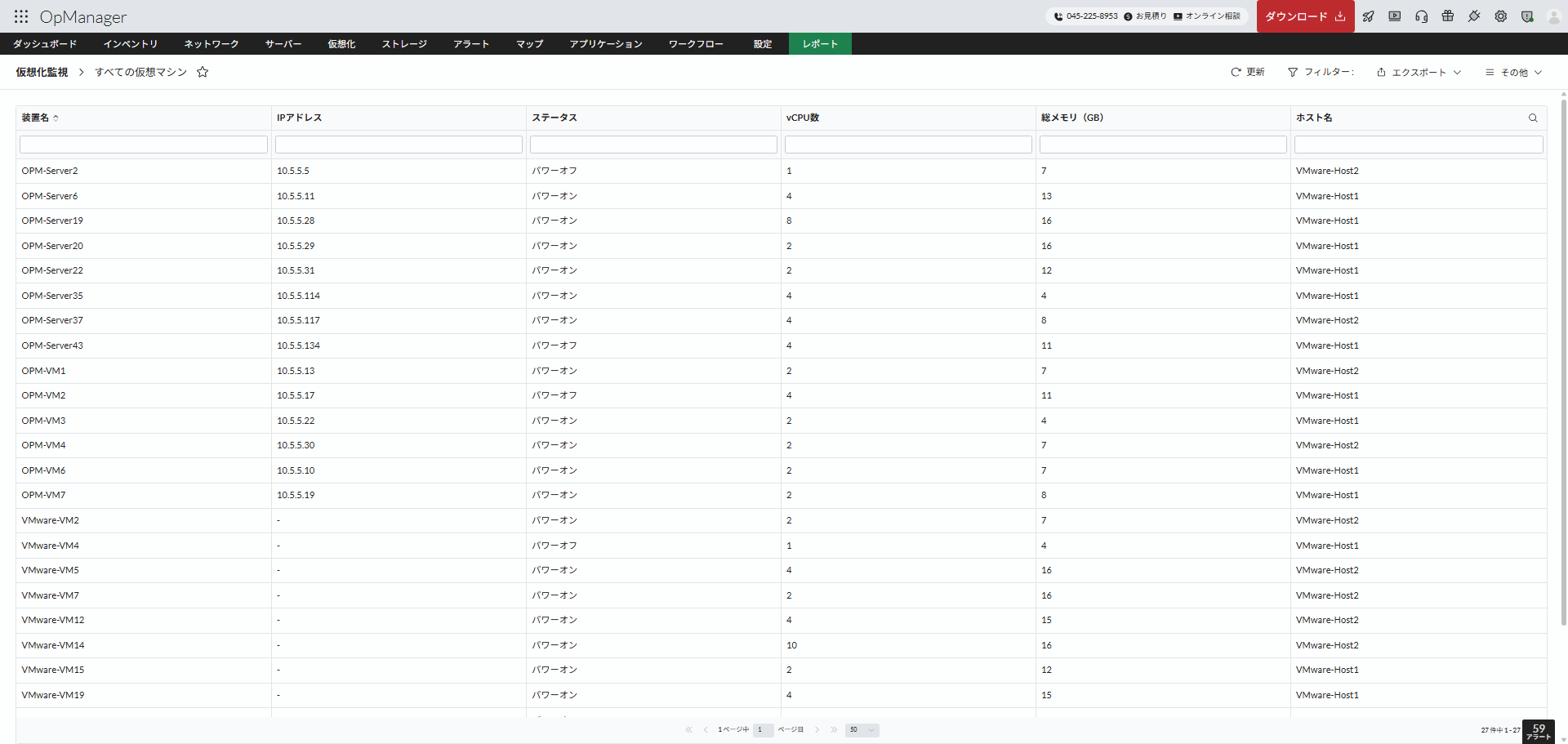Focus the IPアドレス filter field
This screenshot has height=744, width=1568.
tap(399, 145)
